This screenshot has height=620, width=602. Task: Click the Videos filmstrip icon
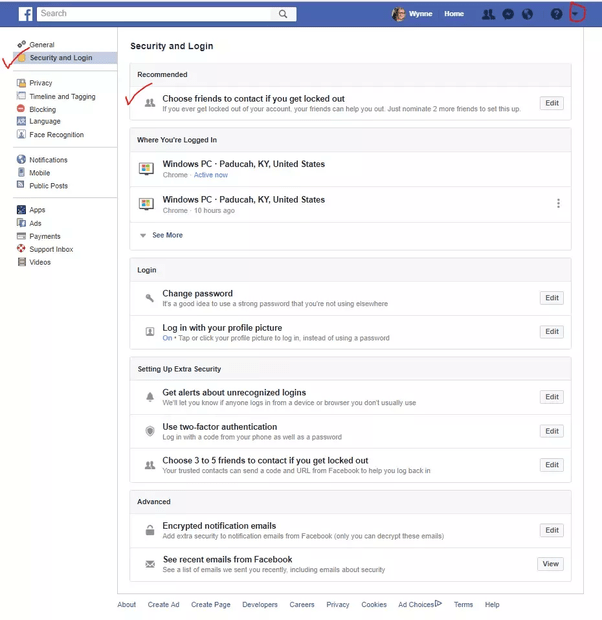click(22, 262)
